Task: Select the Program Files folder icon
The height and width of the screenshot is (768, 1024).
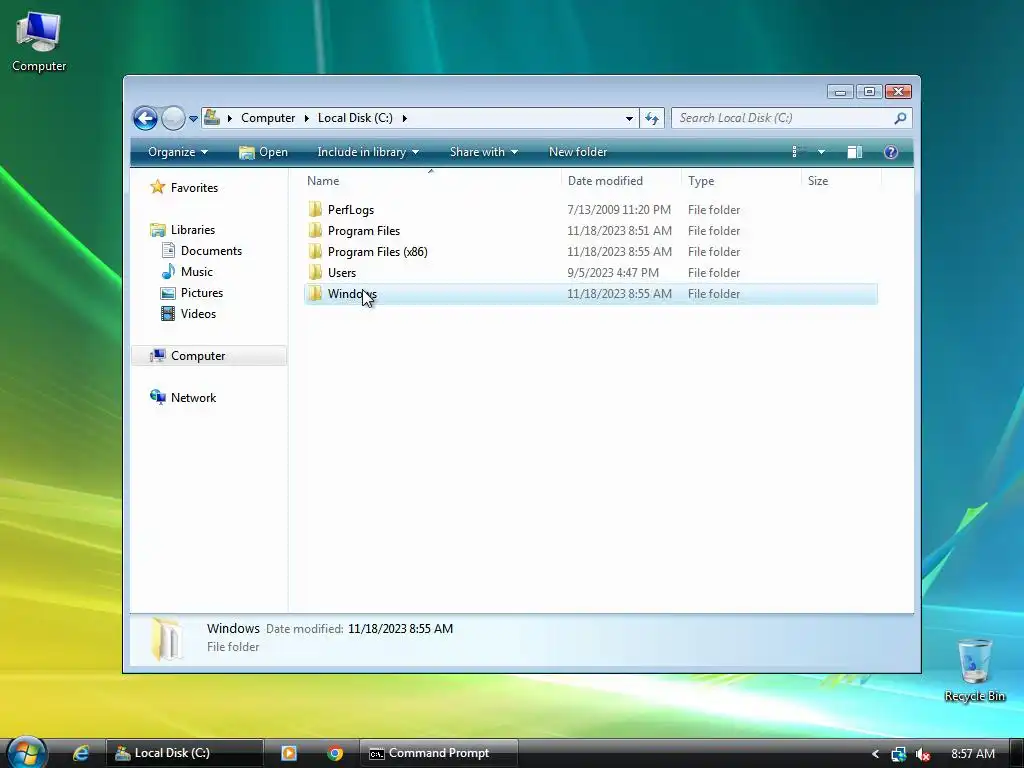Action: pyautogui.click(x=315, y=231)
